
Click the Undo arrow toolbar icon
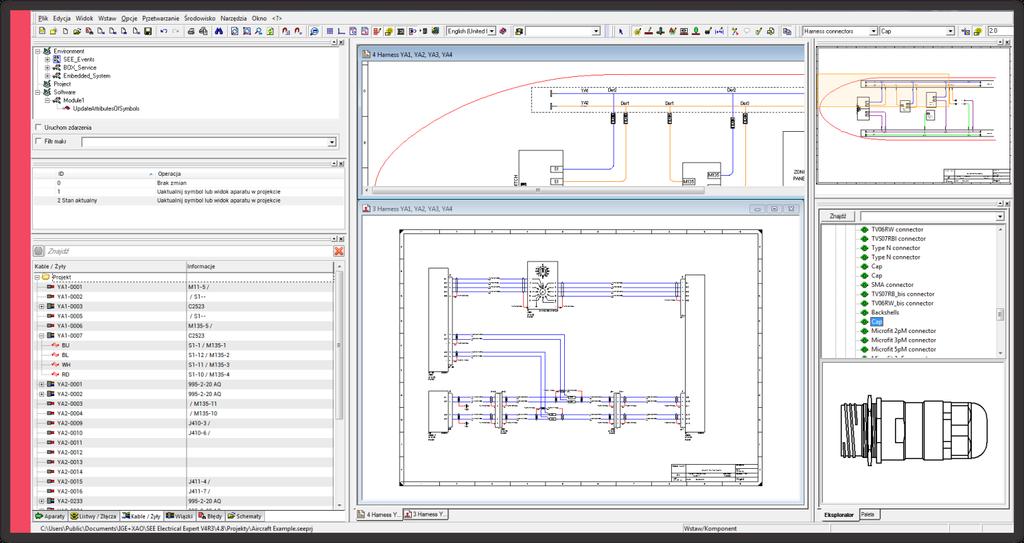point(164,31)
